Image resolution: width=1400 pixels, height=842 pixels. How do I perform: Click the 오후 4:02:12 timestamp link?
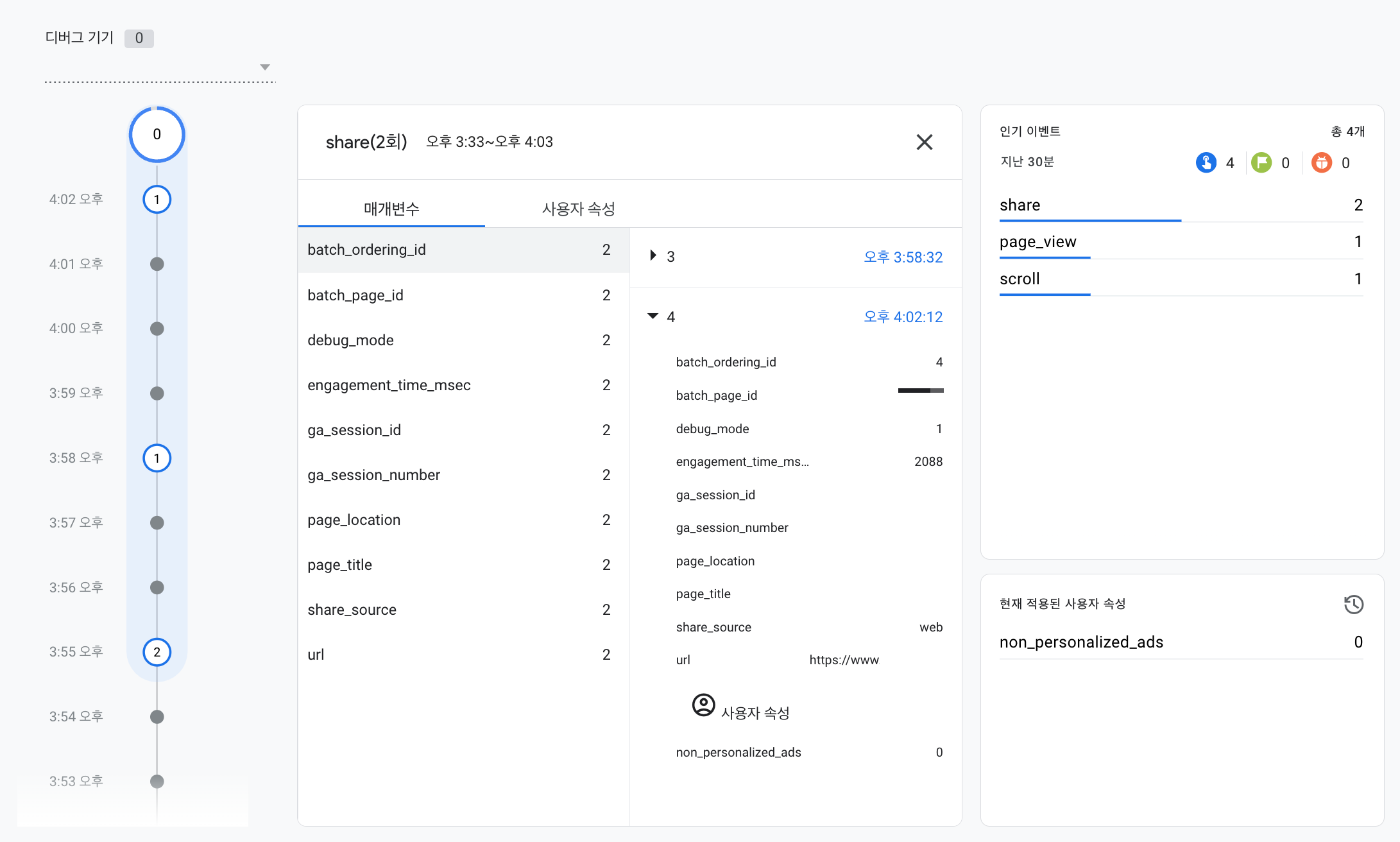pyautogui.click(x=903, y=317)
